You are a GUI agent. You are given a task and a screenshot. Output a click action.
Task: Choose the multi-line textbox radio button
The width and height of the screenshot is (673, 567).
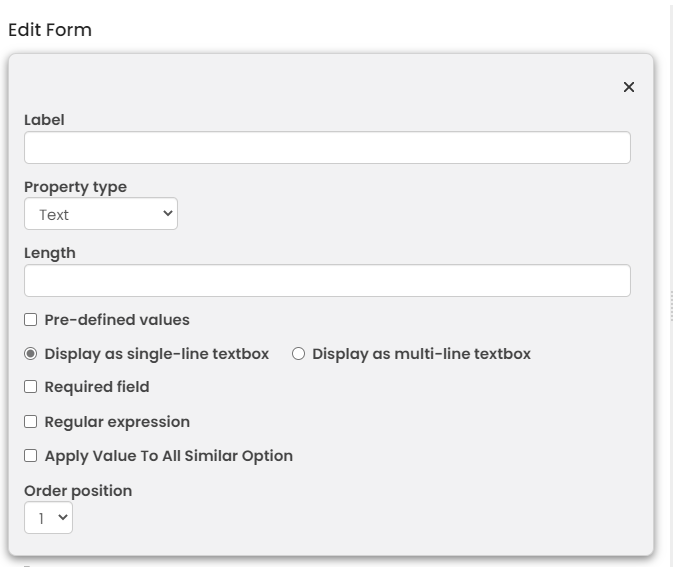point(298,354)
